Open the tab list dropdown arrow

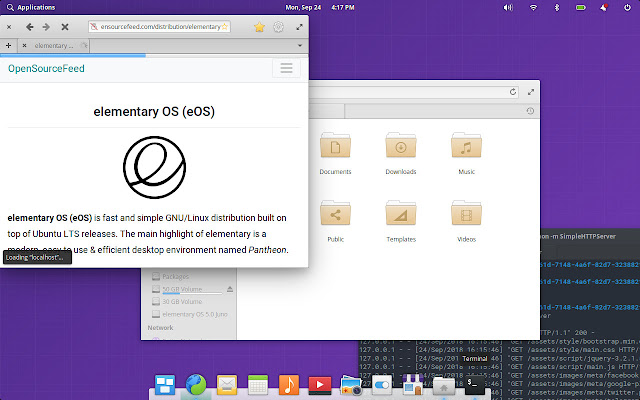[x=300, y=45]
